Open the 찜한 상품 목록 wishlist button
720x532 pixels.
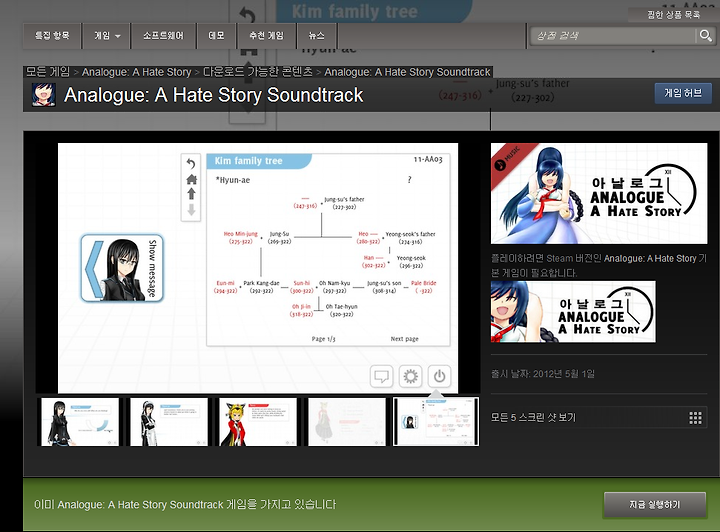click(674, 15)
